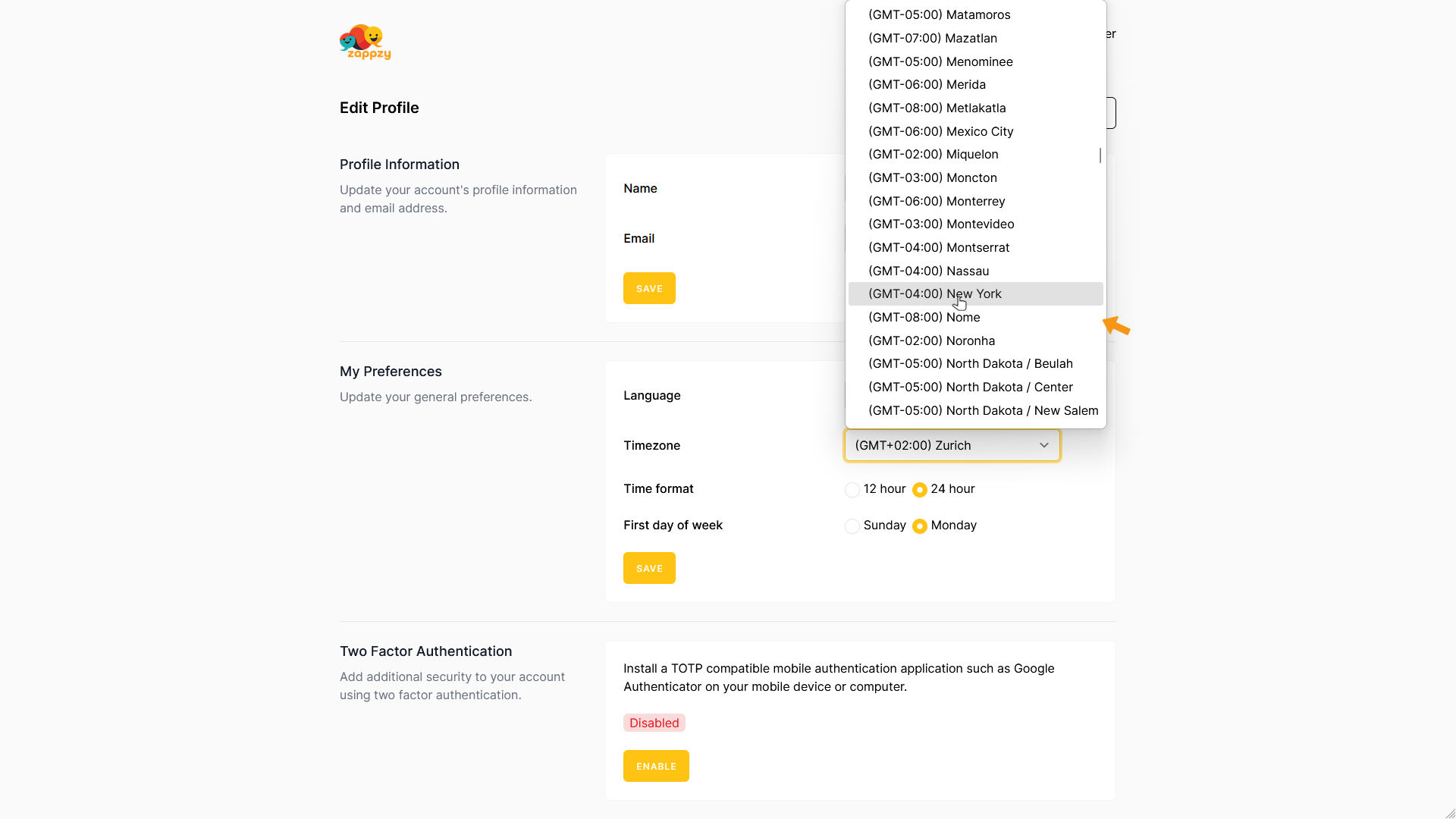The width and height of the screenshot is (1456, 819).
Task: Expand the Timezone dropdown chevron
Action: [1043, 446]
